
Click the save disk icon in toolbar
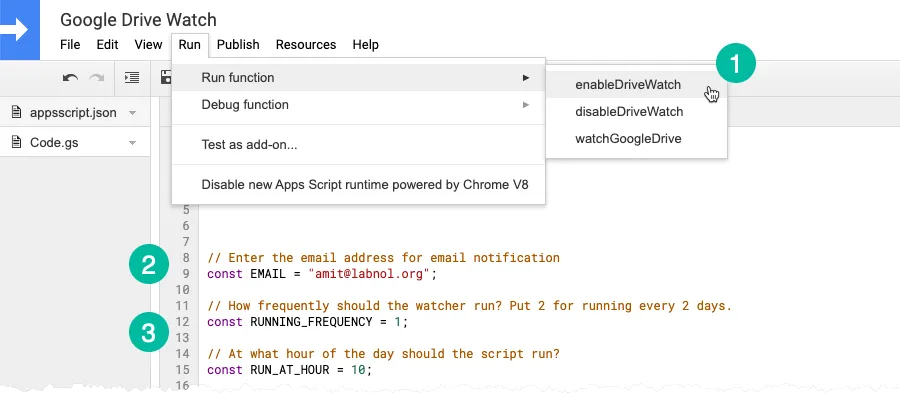(166, 78)
